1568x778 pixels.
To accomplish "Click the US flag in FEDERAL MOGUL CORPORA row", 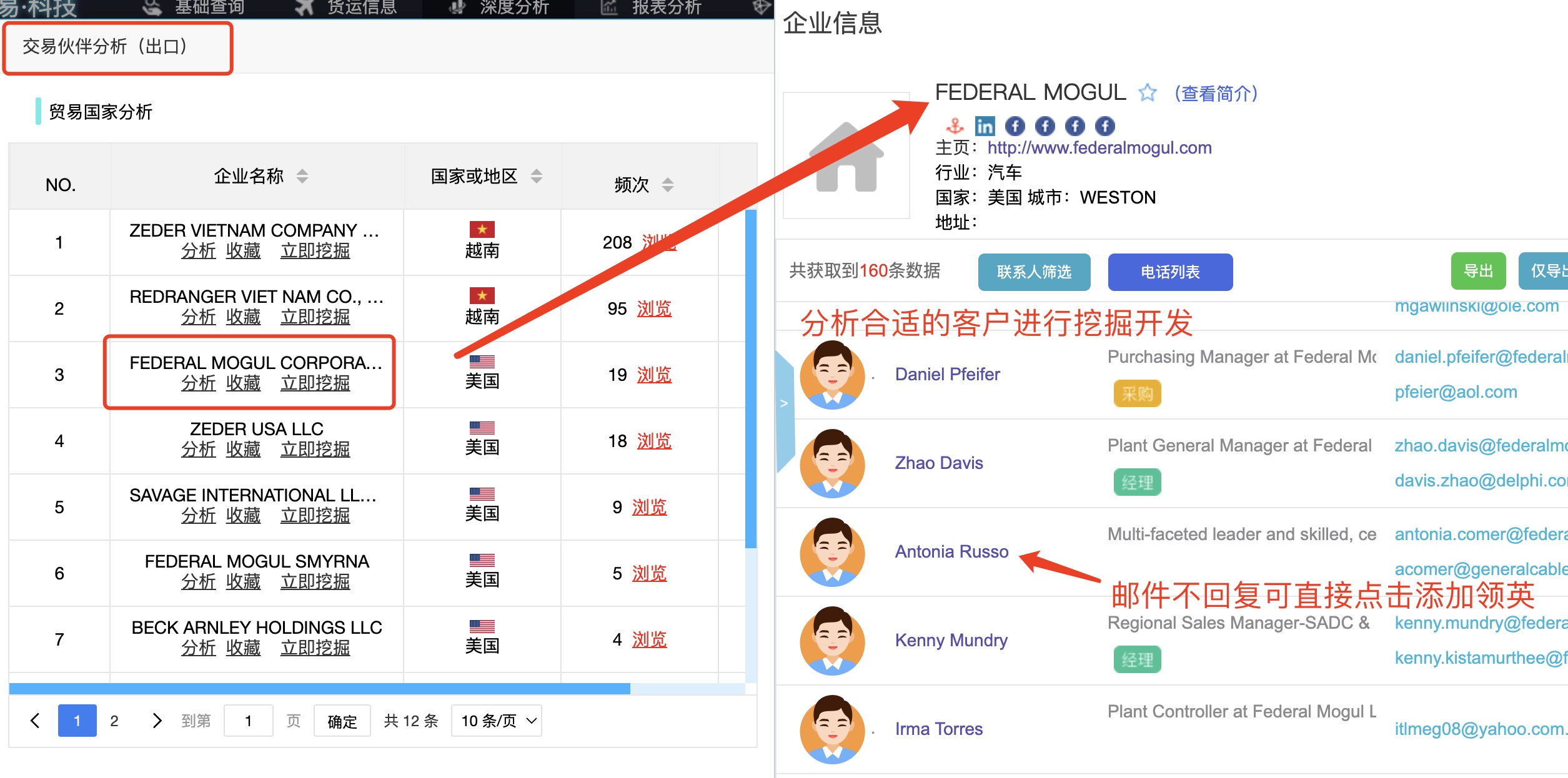I will (x=482, y=362).
